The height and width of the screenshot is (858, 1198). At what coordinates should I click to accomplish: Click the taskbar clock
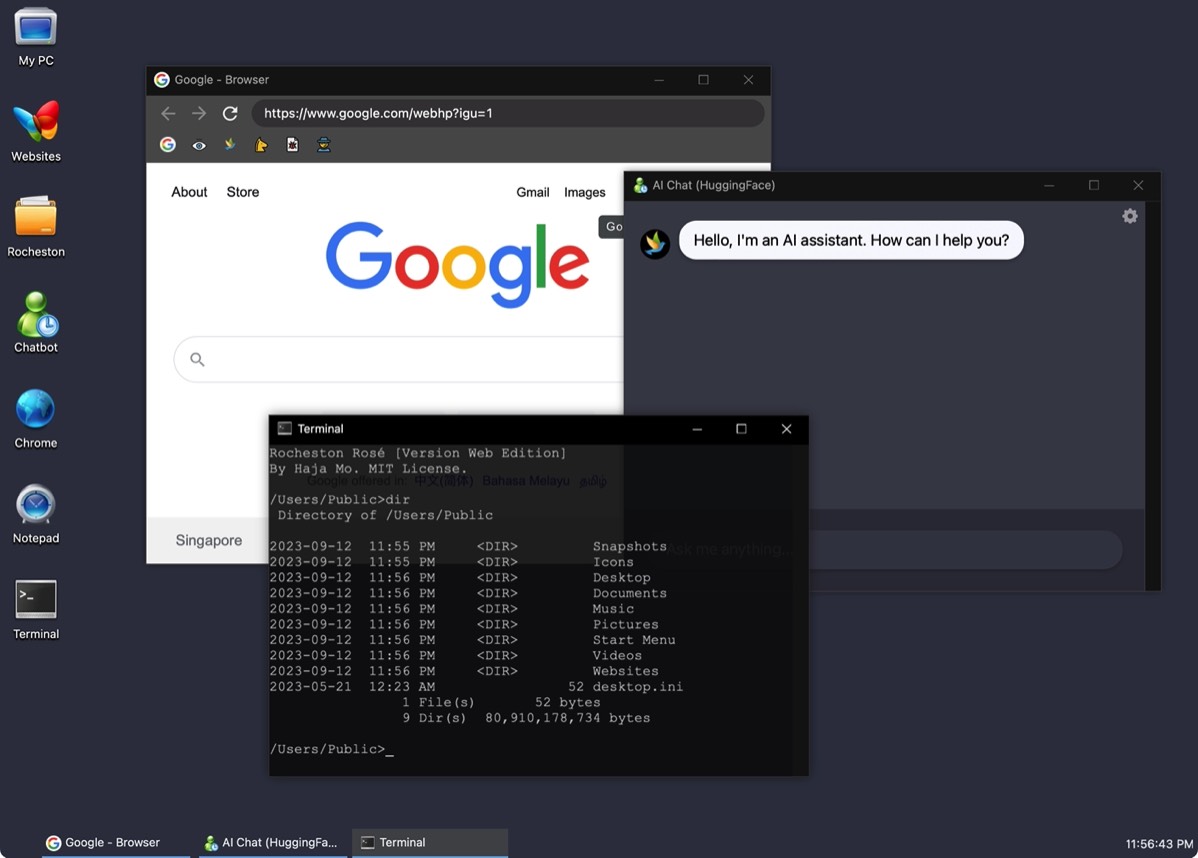point(1158,843)
